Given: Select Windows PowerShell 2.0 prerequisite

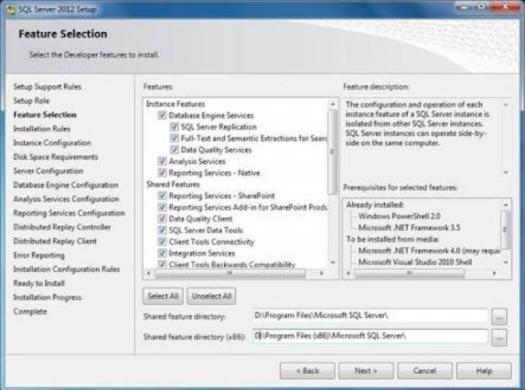Looking at the screenshot, I should (x=399, y=216).
